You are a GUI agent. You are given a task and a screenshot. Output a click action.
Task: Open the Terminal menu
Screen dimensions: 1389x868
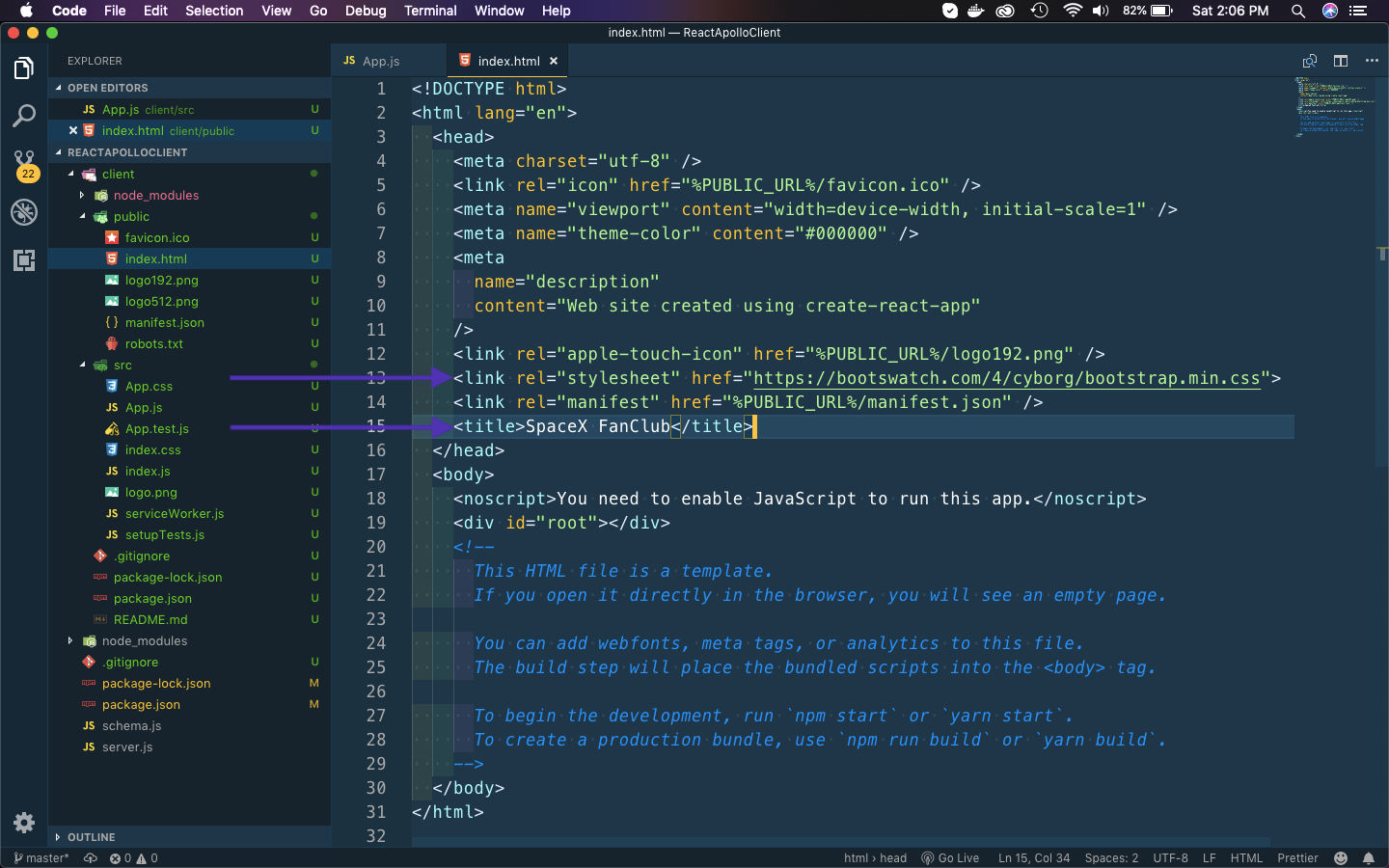[x=430, y=11]
